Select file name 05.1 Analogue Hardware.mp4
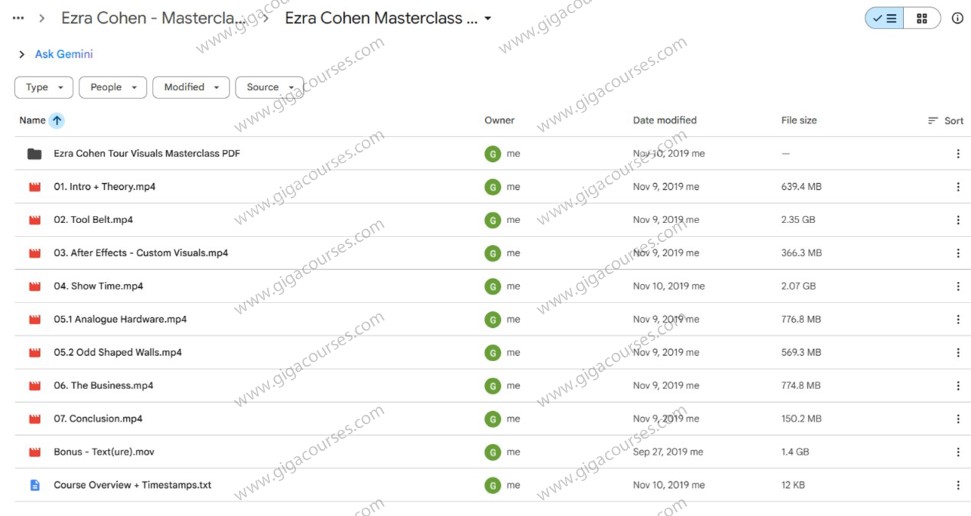The width and height of the screenshot is (971, 516). pyautogui.click(x=120, y=319)
